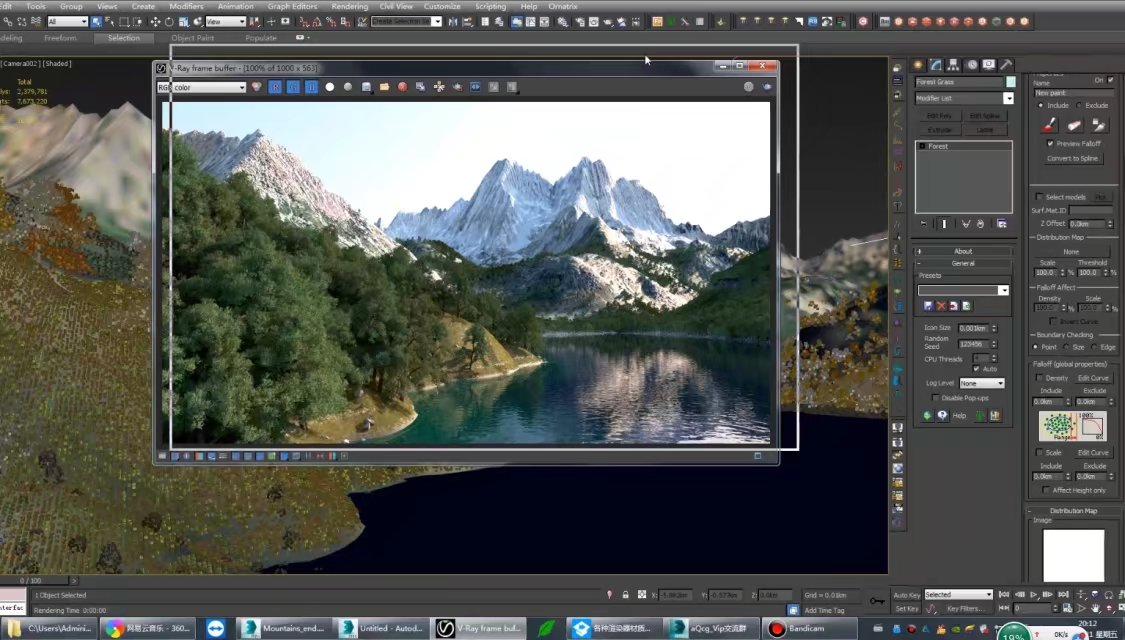Toggle red channel in V-Ray frame buffer
The image size is (1125, 640).
pyautogui.click(x=274, y=87)
